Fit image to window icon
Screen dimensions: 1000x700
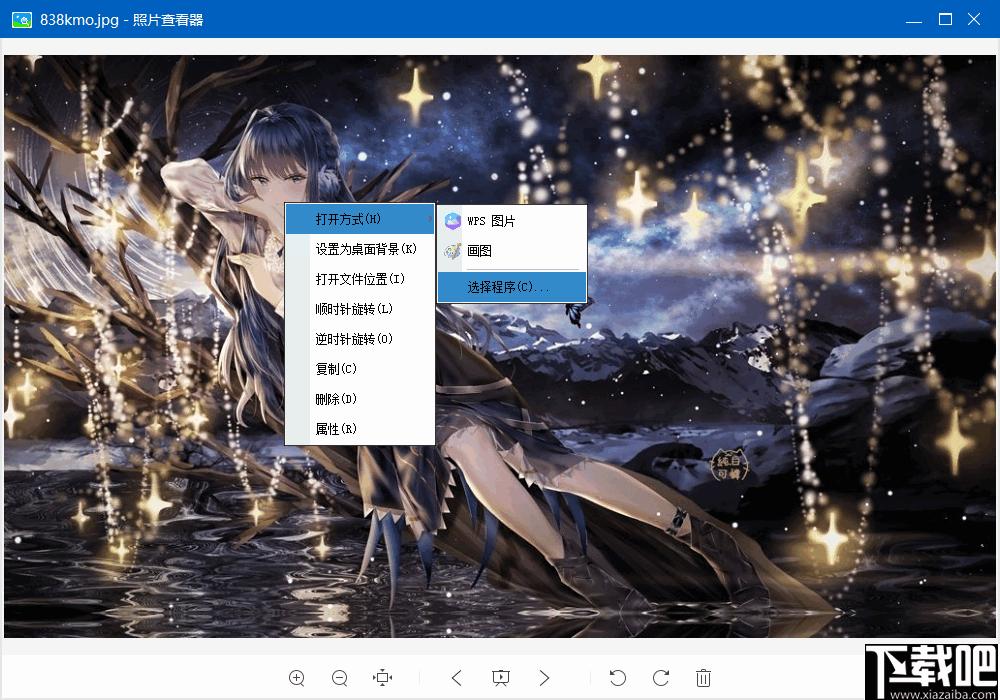click(383, 677)
